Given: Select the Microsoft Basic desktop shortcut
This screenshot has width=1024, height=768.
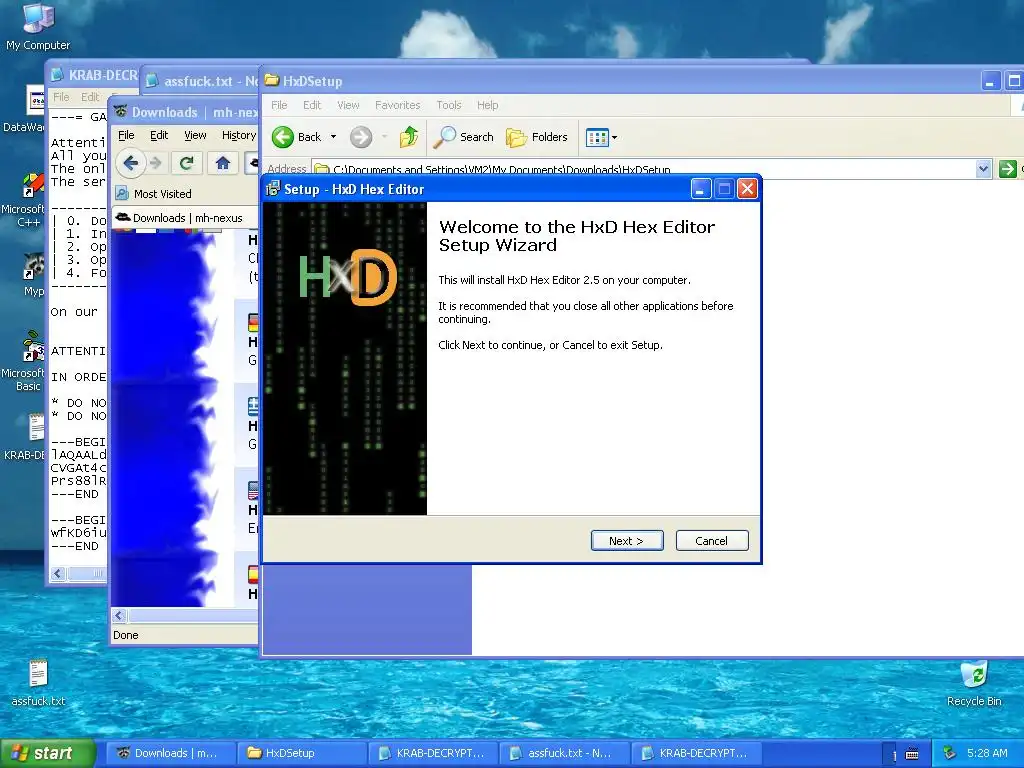Looking at the screenshot, I should click(x=24, y=361).
